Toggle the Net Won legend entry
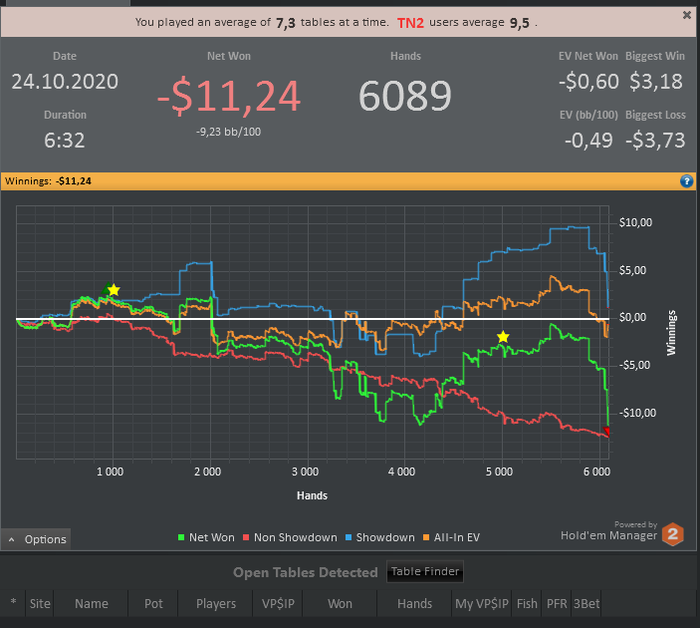The width and height of the screenshot is (700, 628). [206, 537]
